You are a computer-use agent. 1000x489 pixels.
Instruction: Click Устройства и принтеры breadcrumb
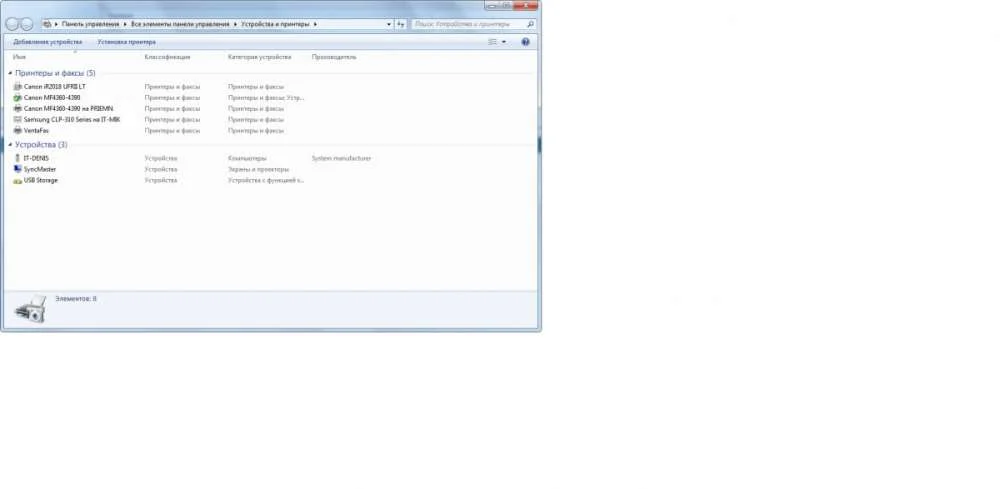click(275, 24)
